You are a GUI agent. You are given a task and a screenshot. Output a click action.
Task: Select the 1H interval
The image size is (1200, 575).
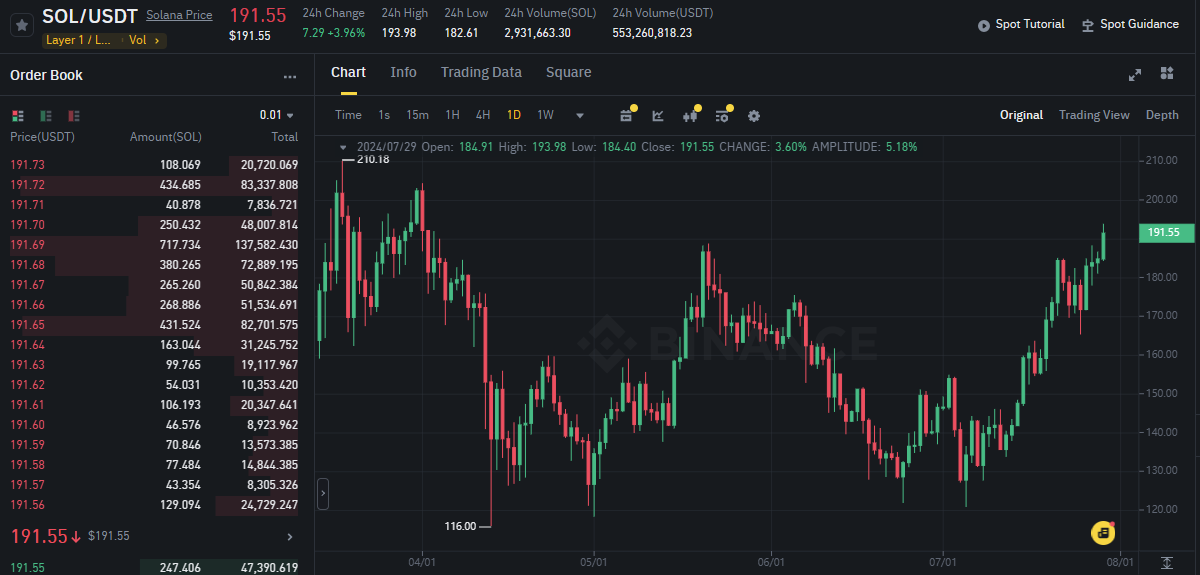[452, 115]
